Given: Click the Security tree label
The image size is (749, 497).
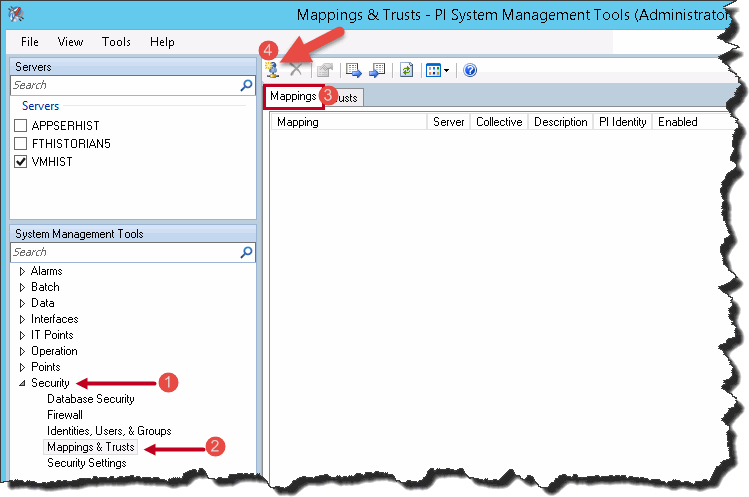Looking at the screenshot, I should [x=50, y=383].
